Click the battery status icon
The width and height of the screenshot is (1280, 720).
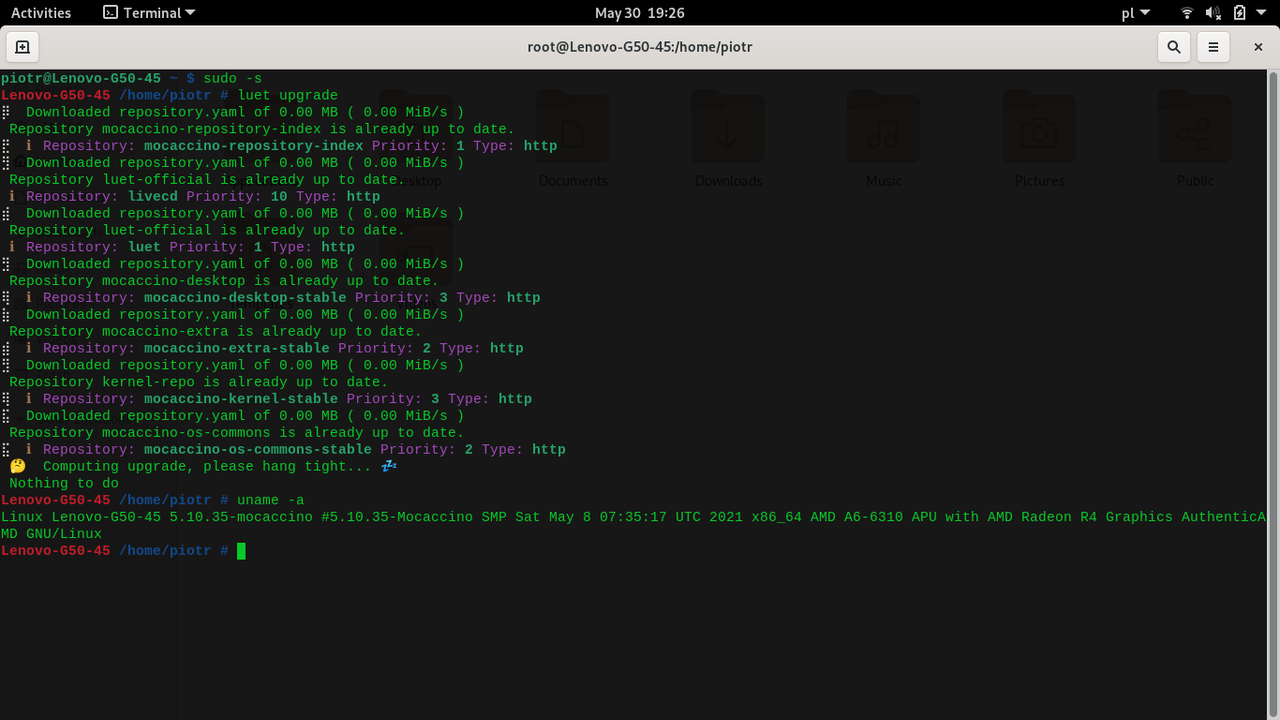[1240, 13]
